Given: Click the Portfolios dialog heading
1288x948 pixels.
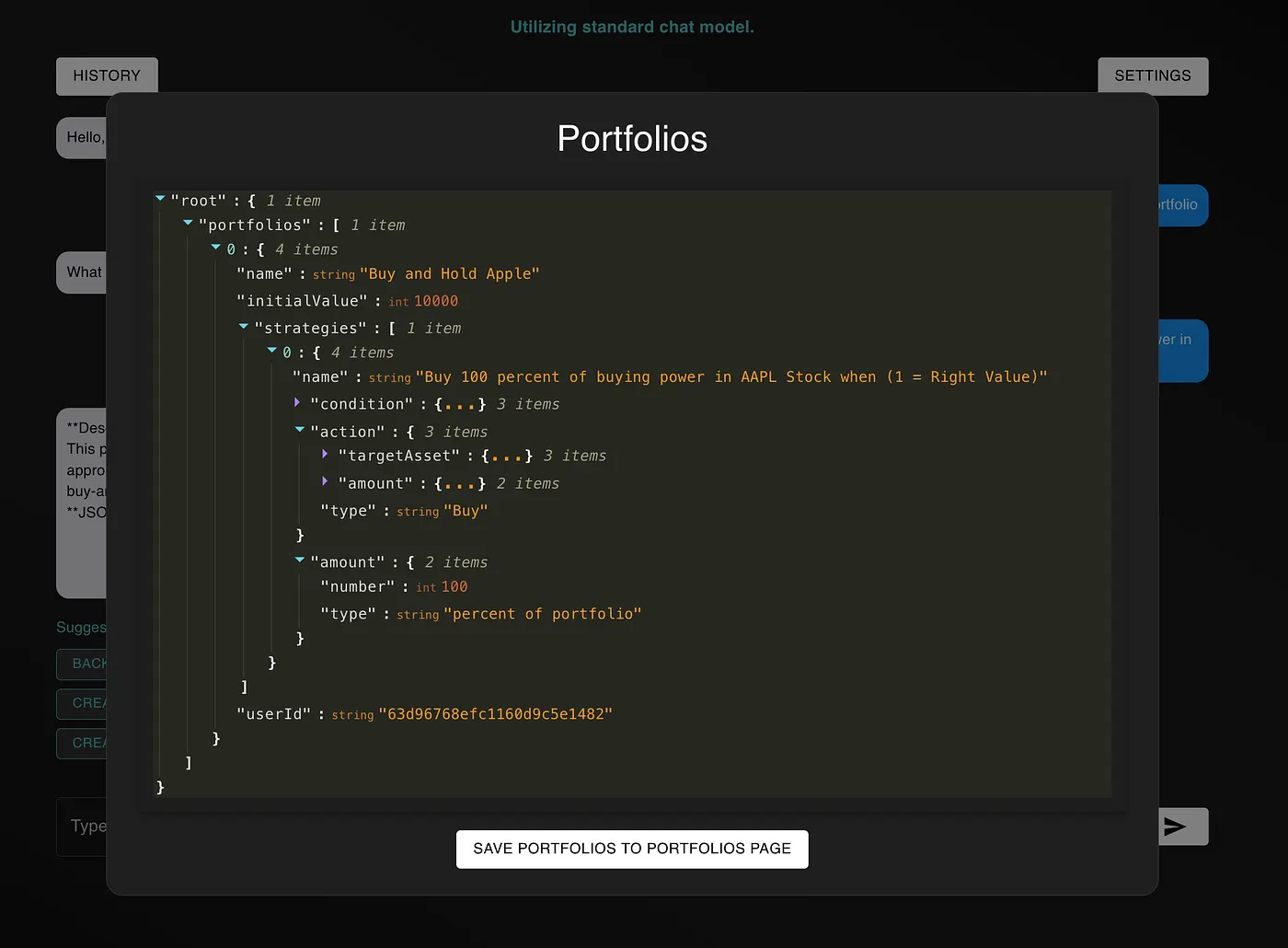Looking at the screenshot, I should coord(632,139).
